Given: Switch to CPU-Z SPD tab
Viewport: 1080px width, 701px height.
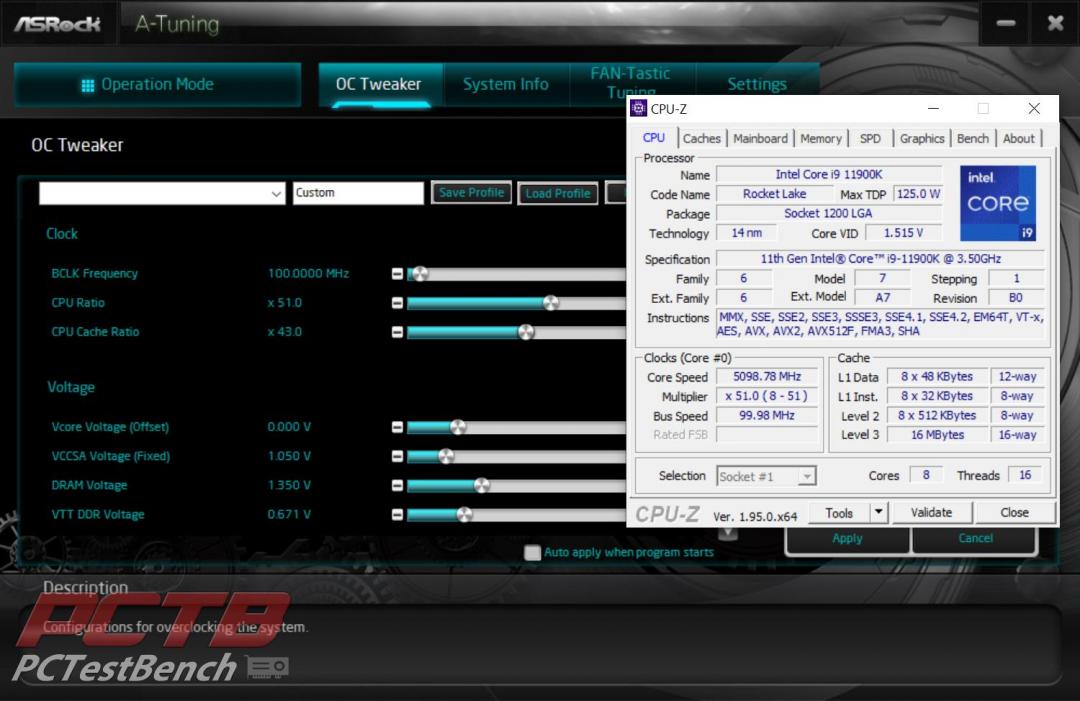Looking at the screenshot, I should (870, 138).
